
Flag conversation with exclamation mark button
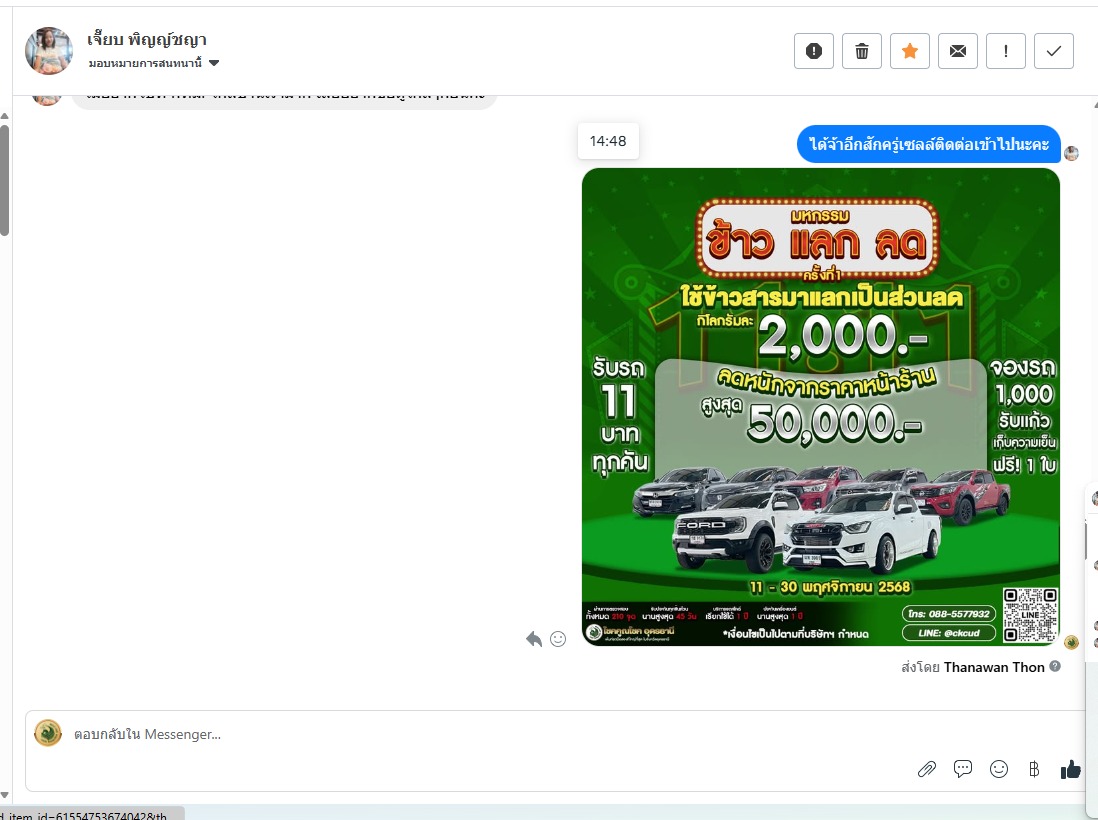tap(1006, 51)
